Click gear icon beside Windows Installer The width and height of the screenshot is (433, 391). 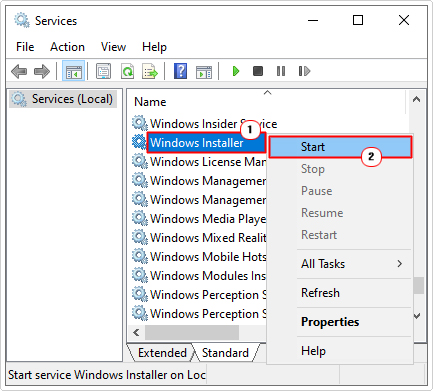[140, 142]
